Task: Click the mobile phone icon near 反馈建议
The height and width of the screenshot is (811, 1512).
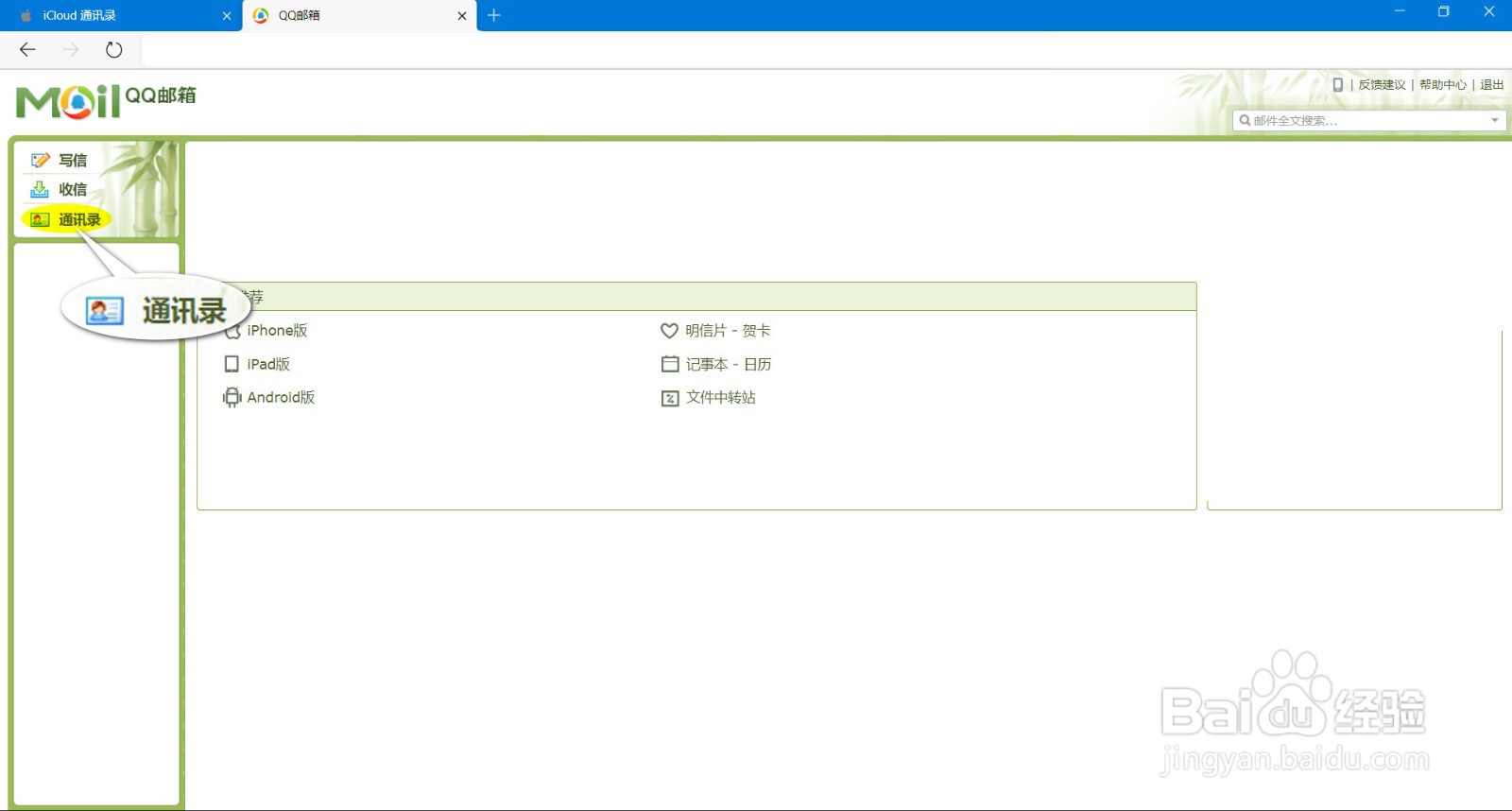Action: point(1337,84)
